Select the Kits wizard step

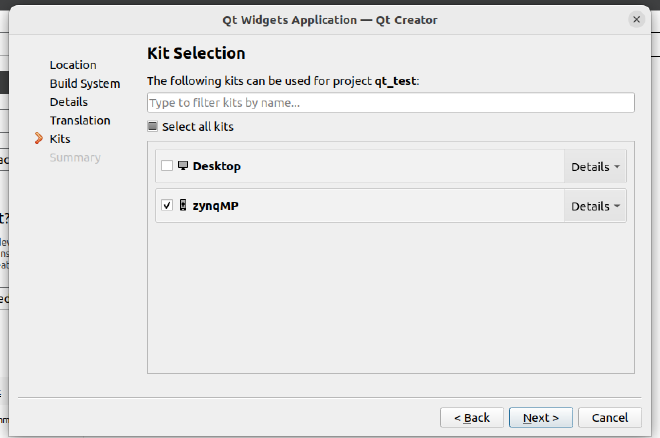[x=60, y=139]
